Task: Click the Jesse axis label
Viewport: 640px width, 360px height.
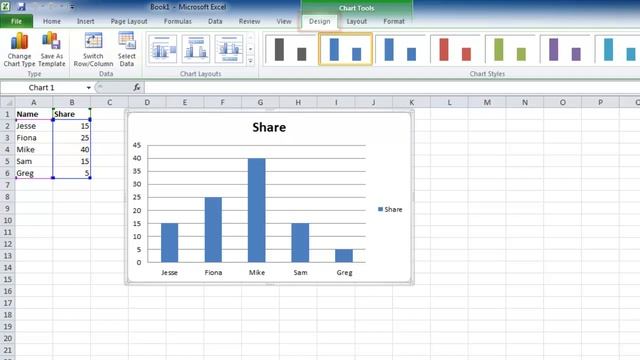Action: pos(169,273)
